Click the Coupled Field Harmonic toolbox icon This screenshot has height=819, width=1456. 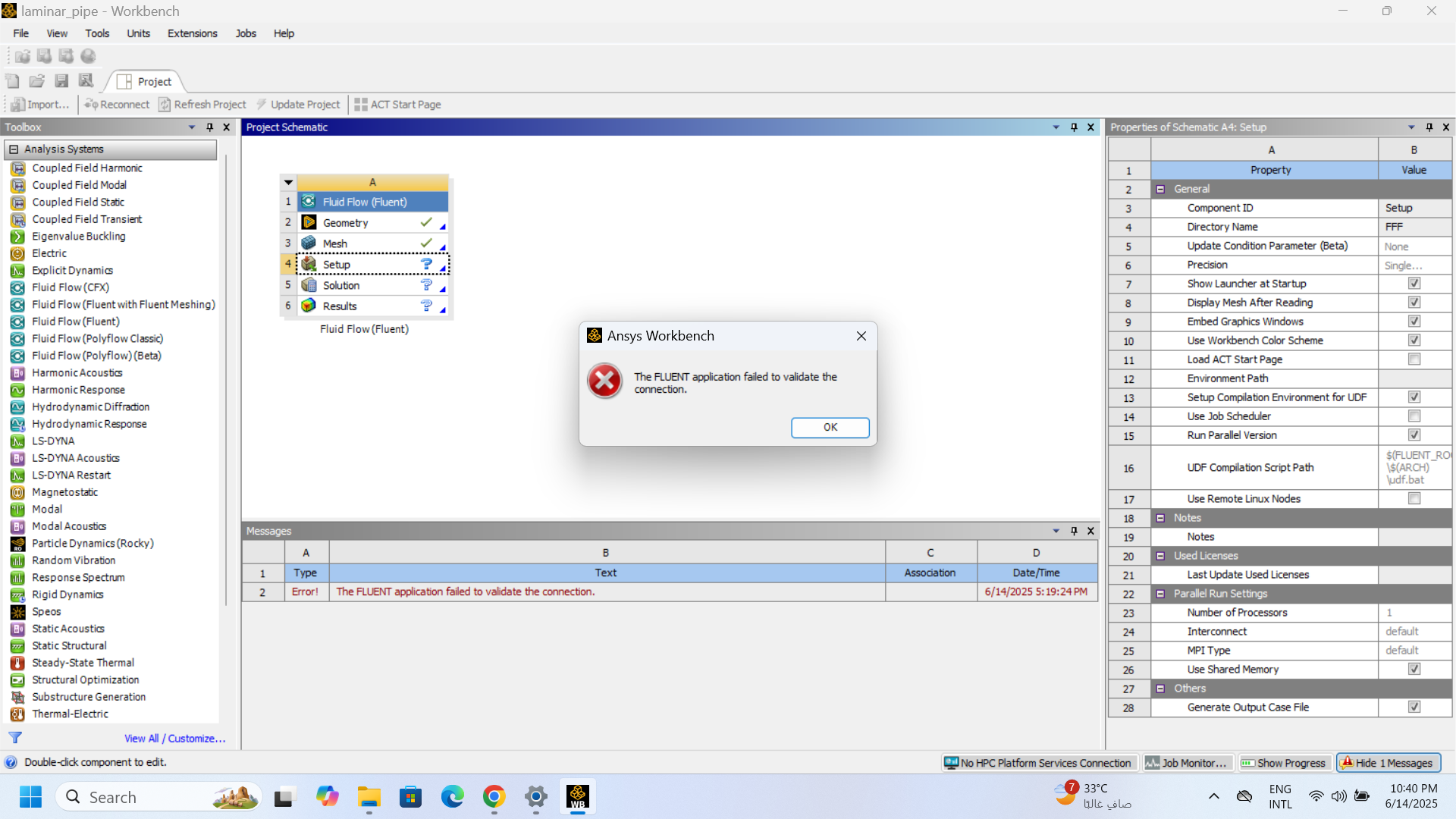click(x=17, y=168)
